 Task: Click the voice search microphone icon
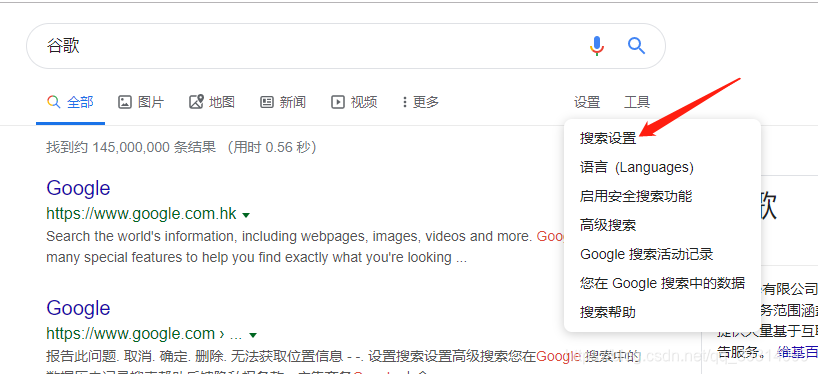point(597,46)
